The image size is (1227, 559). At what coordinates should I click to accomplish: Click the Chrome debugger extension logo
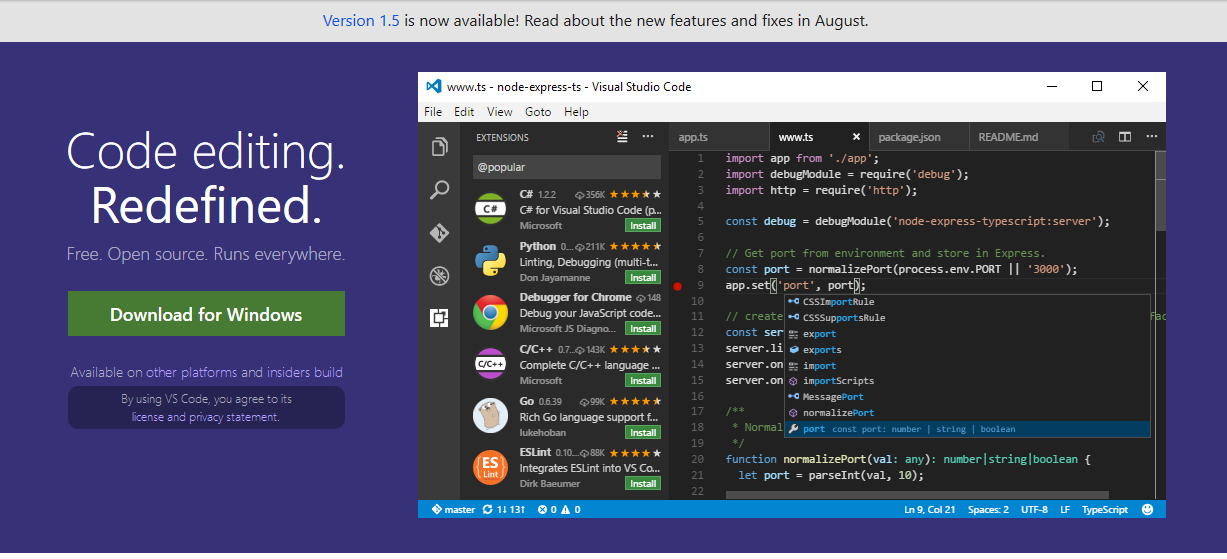click(x=490, y=312)
